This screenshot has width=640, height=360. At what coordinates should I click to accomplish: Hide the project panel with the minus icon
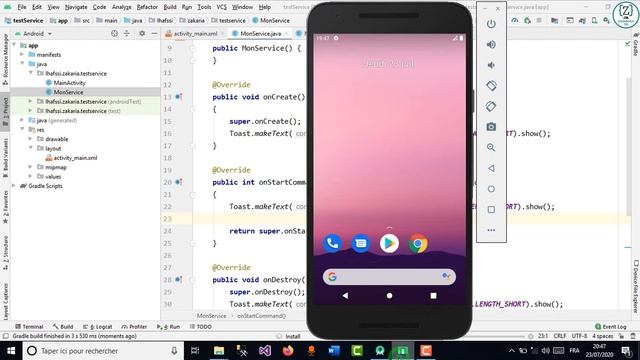[154, 33]
